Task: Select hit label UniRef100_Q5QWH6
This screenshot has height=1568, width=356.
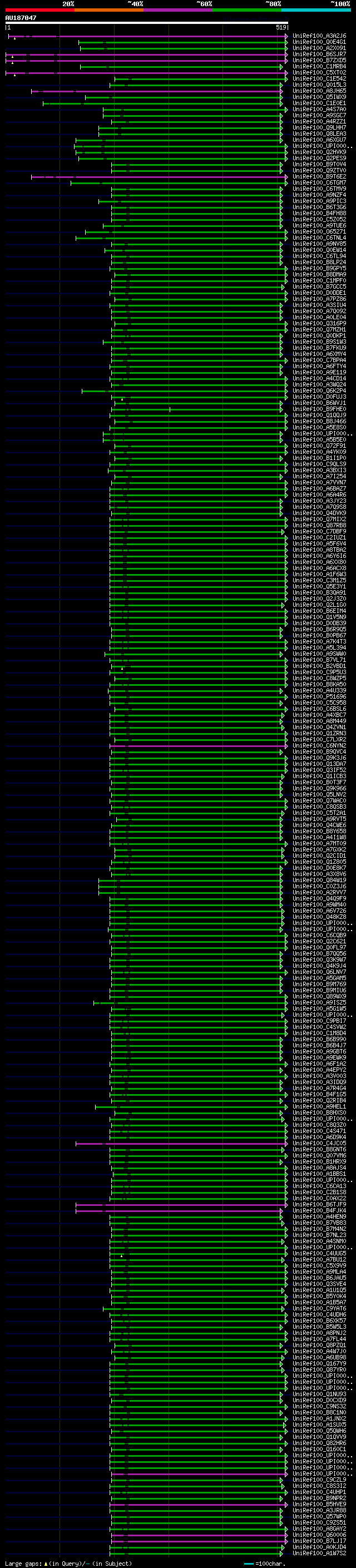Action: pos(319,1430)
